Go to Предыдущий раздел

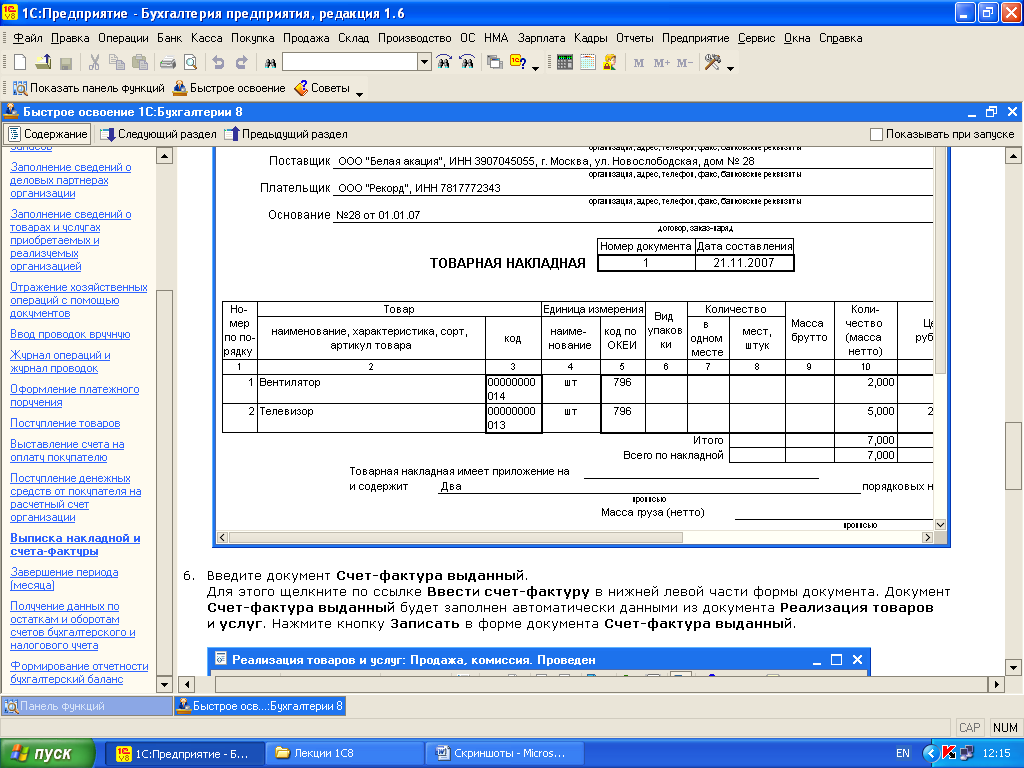coord(285,134)
